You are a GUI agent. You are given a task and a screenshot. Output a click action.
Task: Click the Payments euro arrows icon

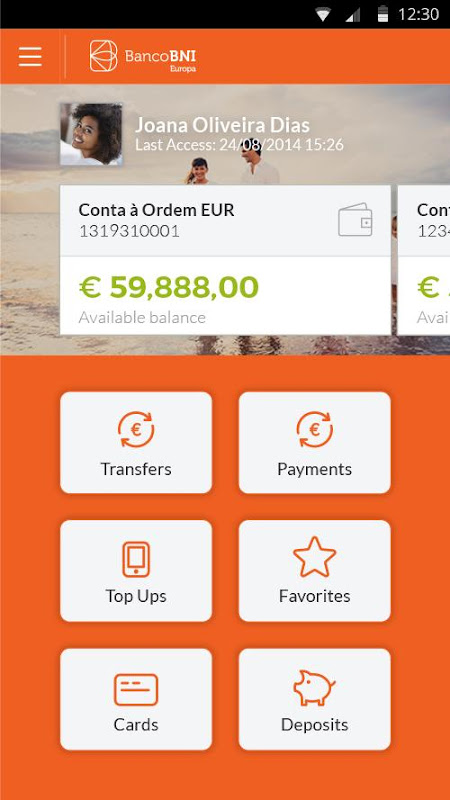314,430
